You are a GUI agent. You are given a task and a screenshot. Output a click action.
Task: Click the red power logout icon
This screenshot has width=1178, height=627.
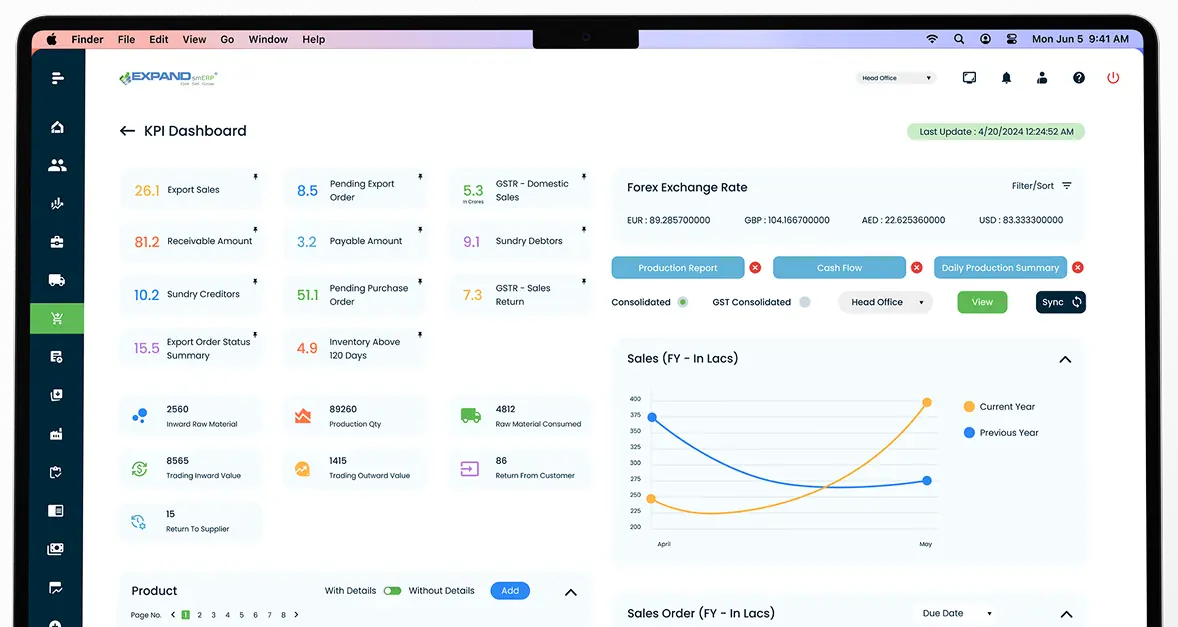click(x=1113, y=78)
